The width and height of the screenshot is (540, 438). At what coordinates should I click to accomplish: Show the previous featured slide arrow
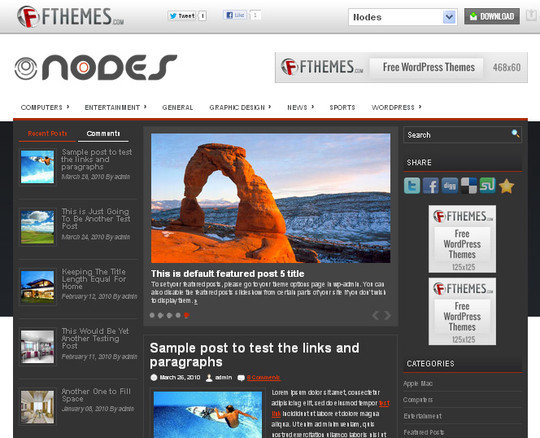click(x=376, y=315)
